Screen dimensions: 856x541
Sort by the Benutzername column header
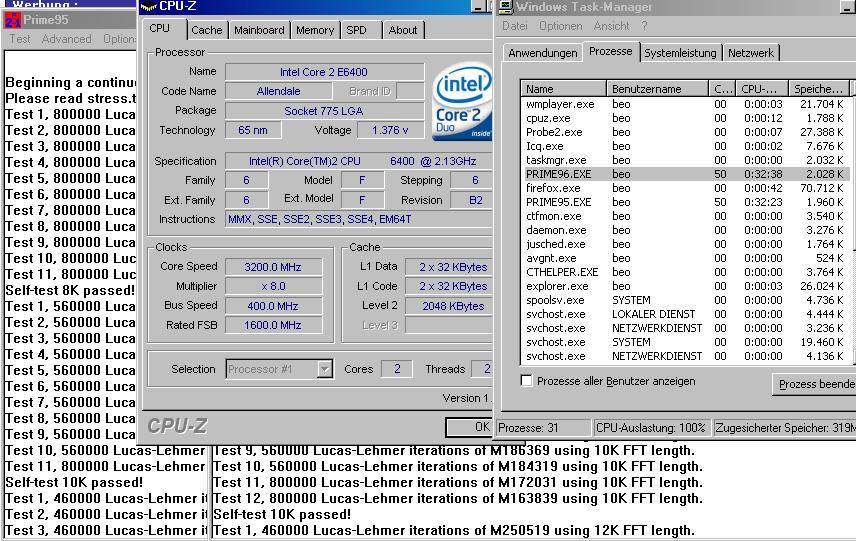coord(657,88)
